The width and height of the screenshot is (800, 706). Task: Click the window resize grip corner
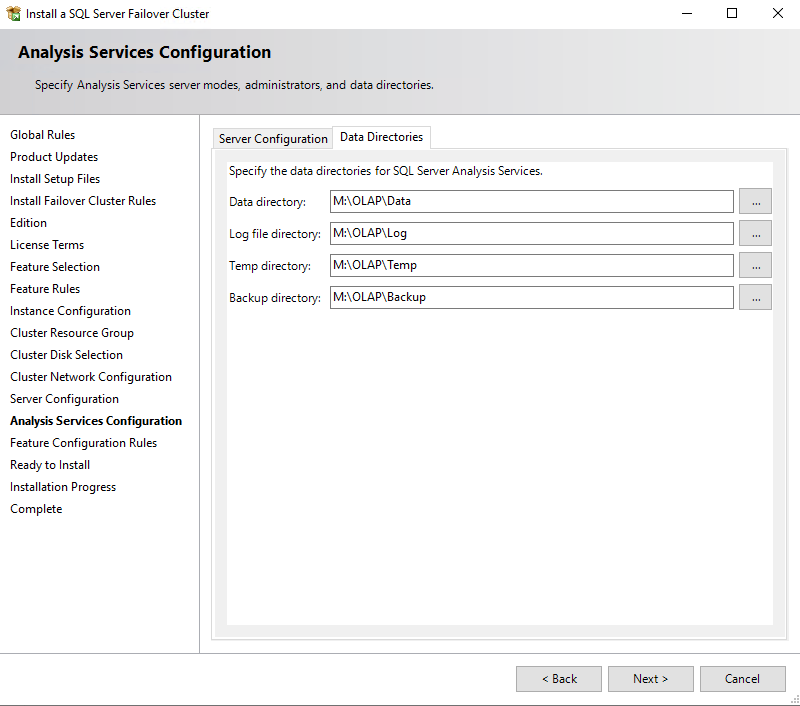click(x=795, y=701)
